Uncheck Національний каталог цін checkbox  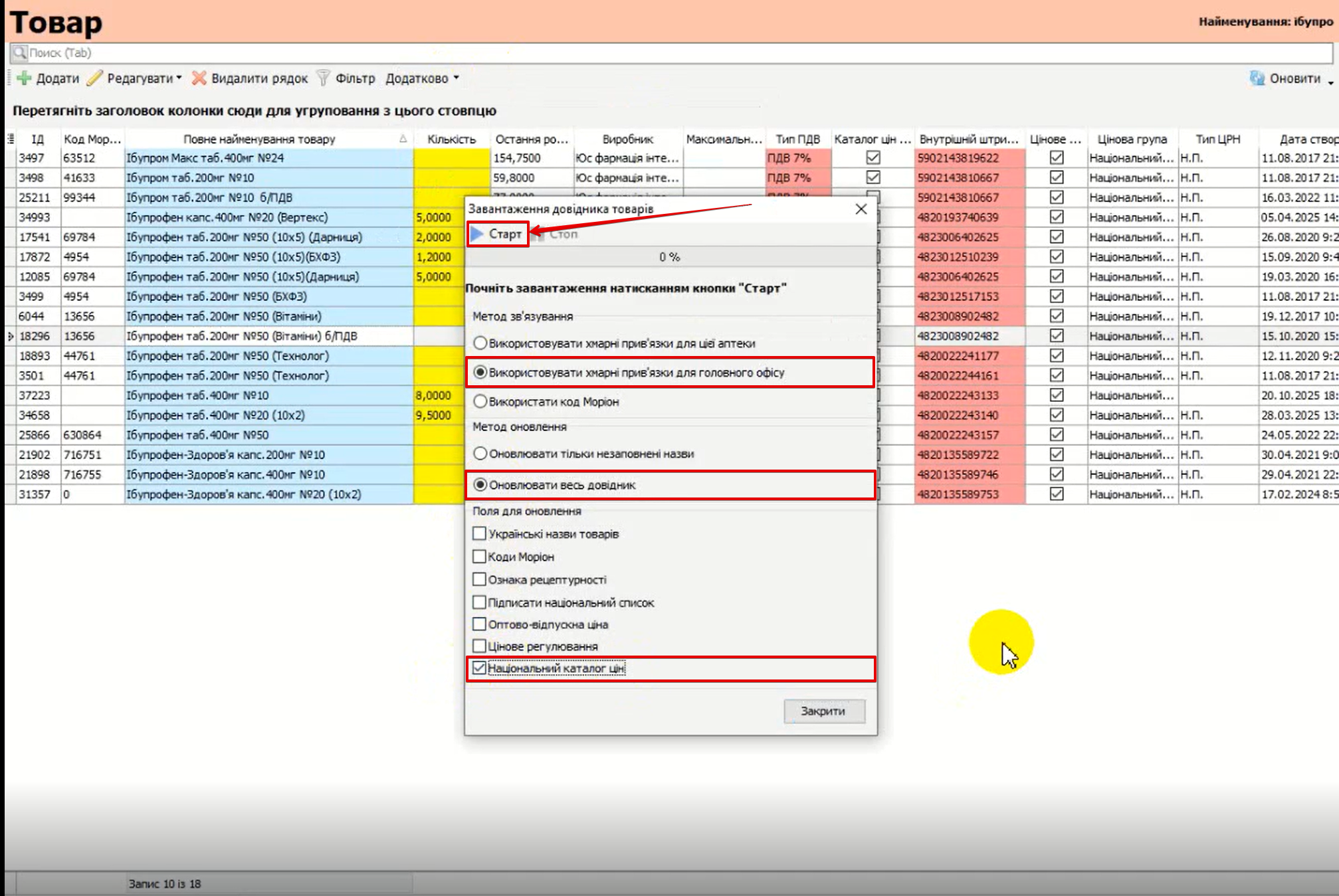click(x=479, y=668)
